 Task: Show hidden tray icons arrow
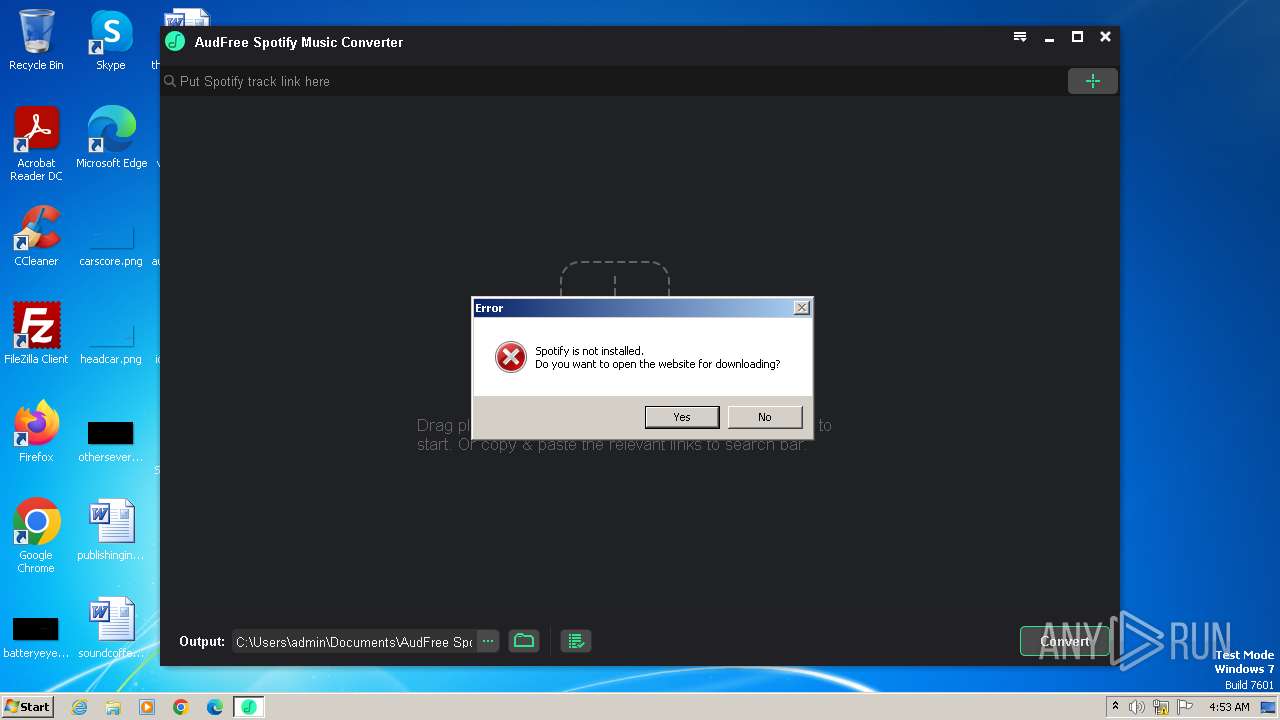pyautogui.click(x=1115, y=706)
